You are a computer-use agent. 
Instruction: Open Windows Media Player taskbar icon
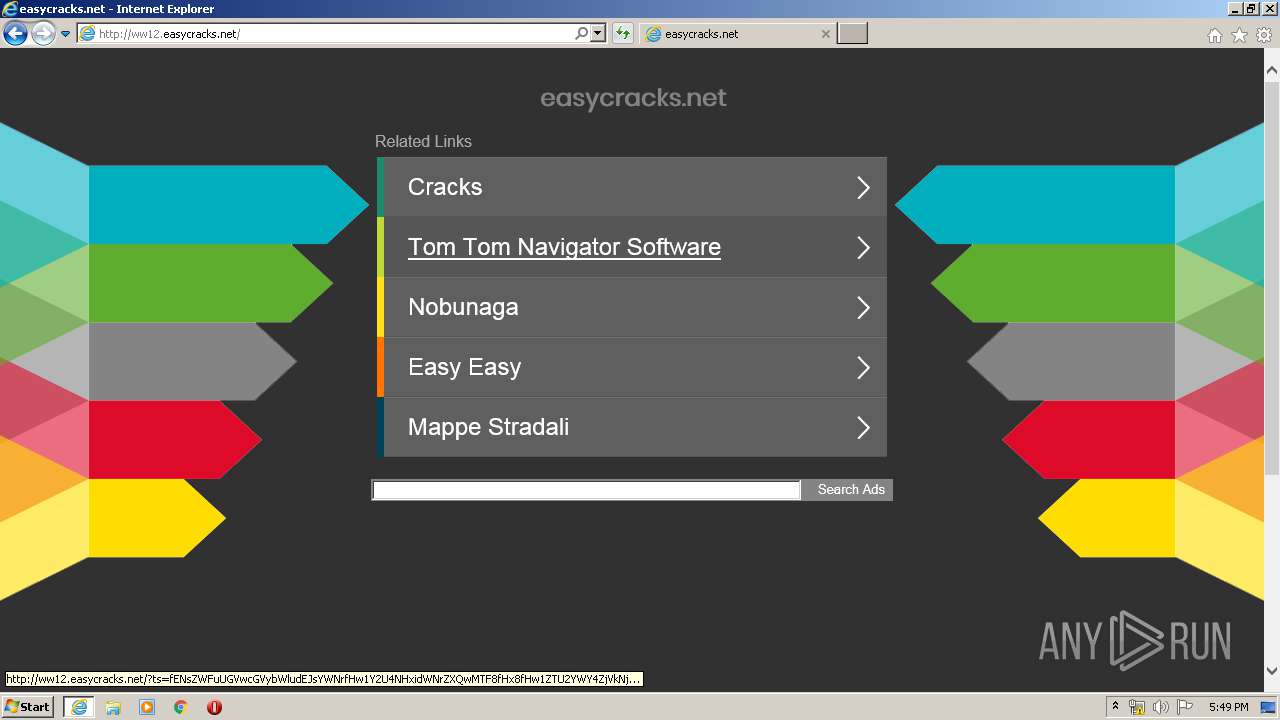pos(147,707)
